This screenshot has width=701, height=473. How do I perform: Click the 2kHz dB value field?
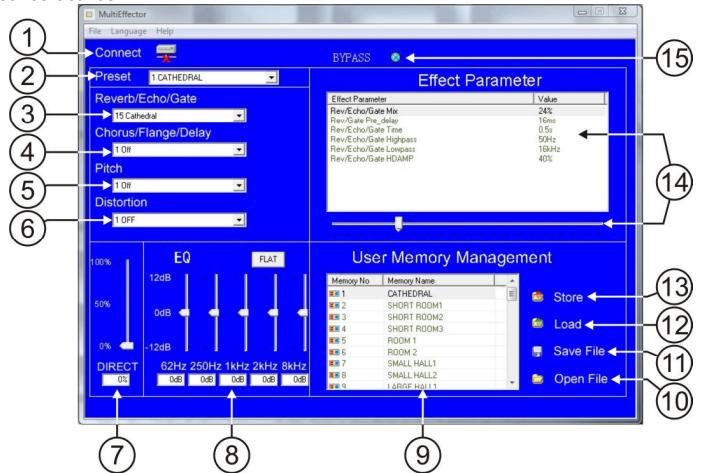(x=264, y=380)
